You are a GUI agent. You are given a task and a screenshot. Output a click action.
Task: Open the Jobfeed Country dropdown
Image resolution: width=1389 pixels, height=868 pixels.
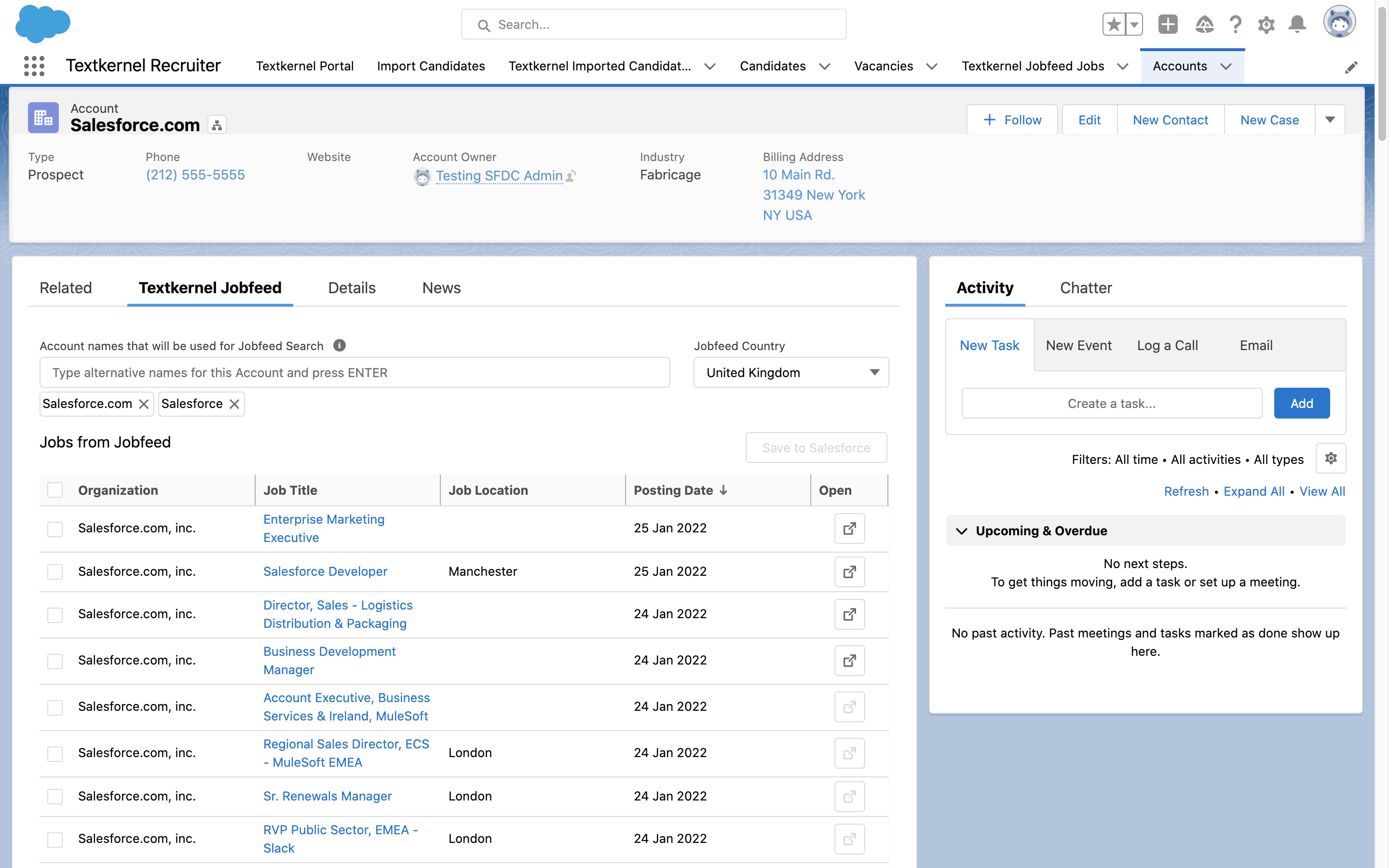coord(791,373)
